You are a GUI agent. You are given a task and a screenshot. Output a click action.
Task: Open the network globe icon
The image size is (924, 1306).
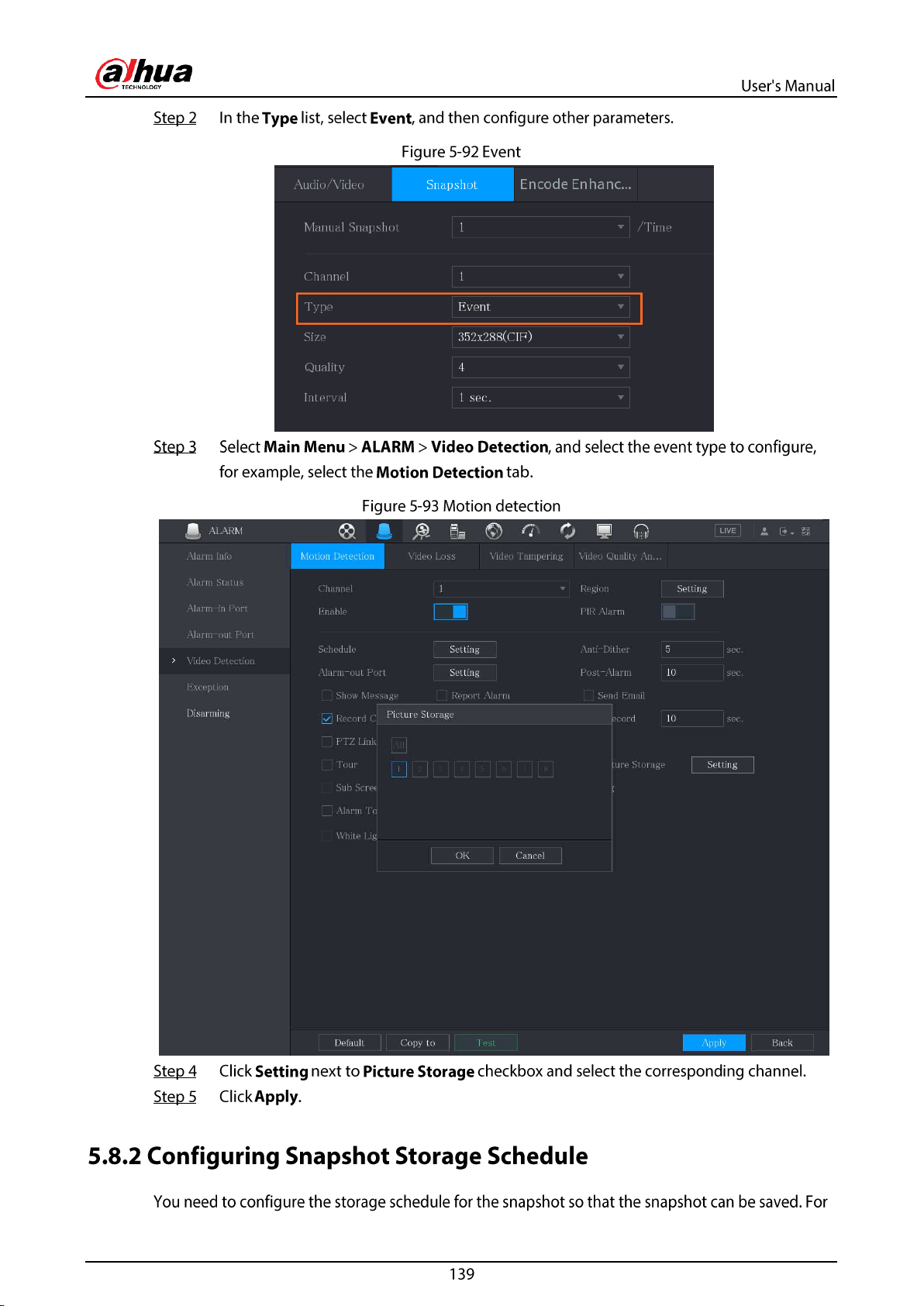[x=494, y=531]
